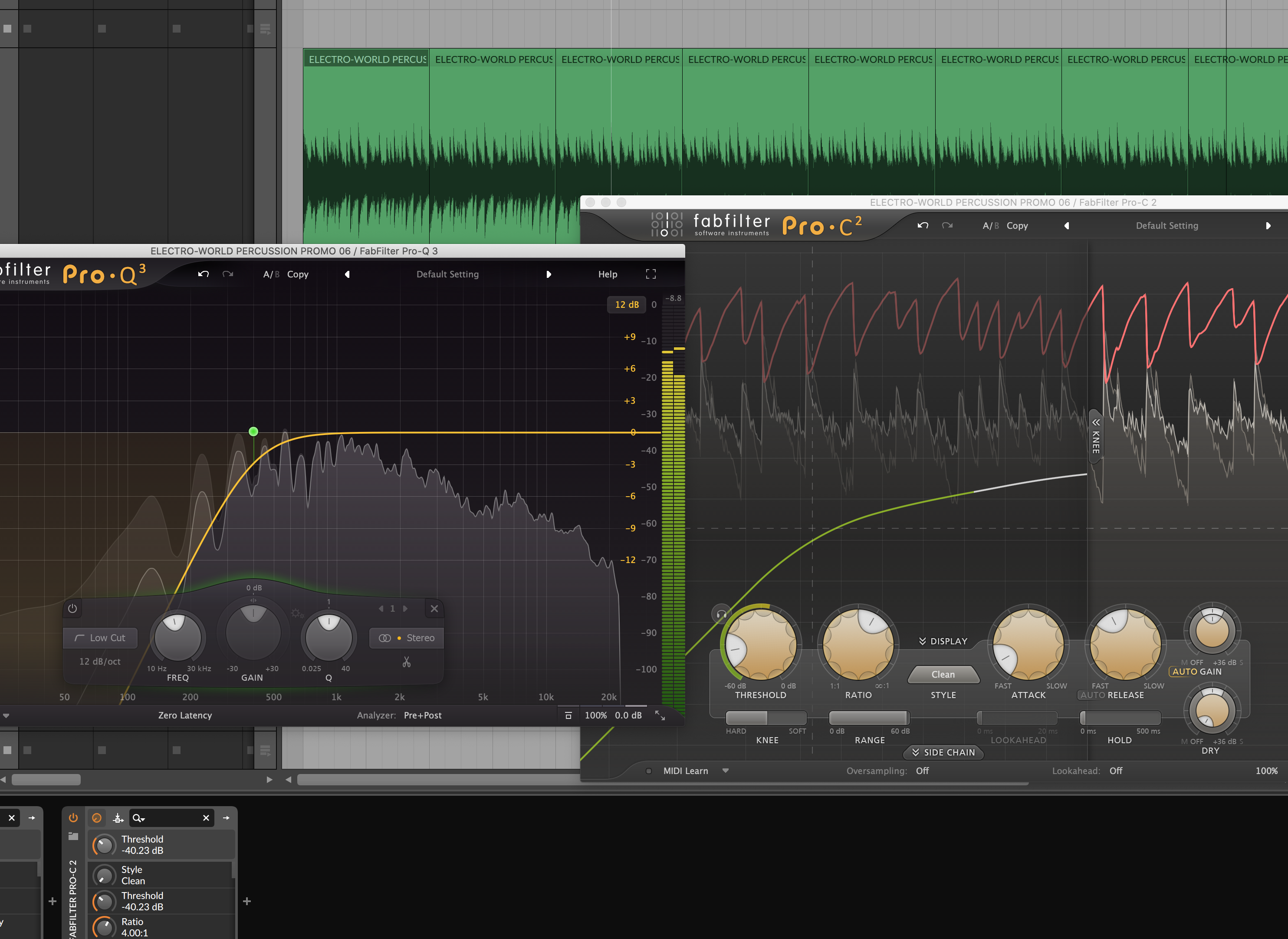Open the Pro-Q 3 Help menu

tap(608, 274)
